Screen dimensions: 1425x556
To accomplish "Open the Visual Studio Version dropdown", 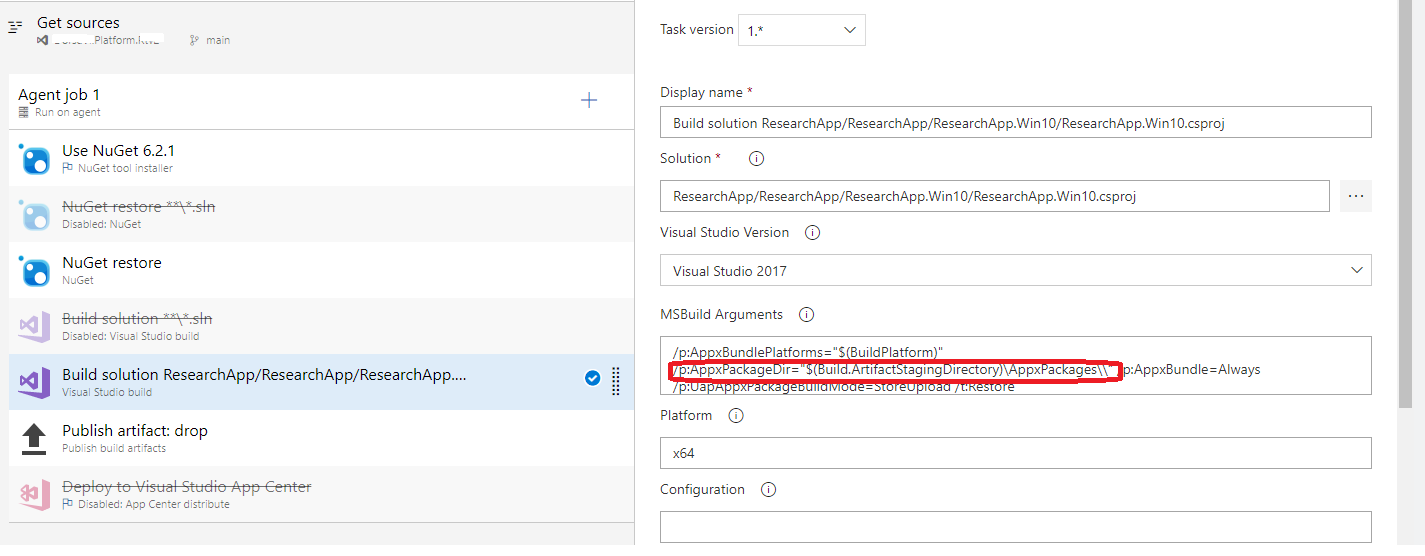I will coord(1016,270).
